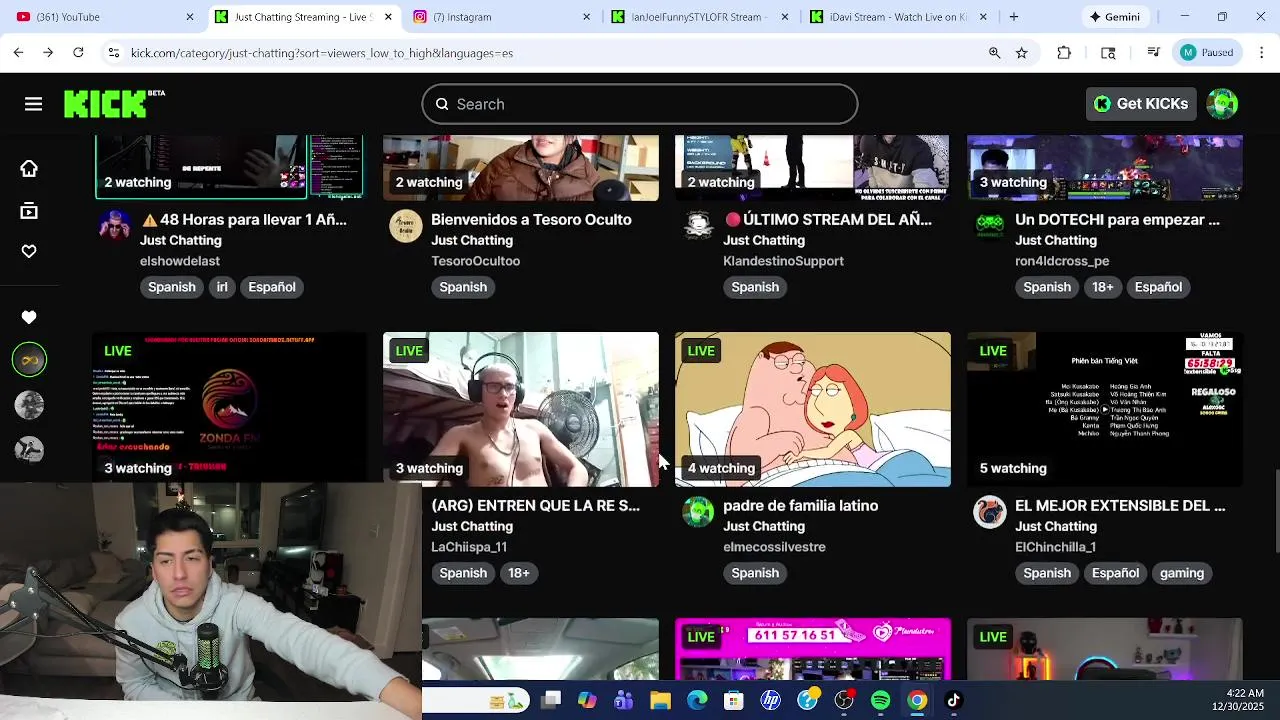Switch to the YouTube tab
This screenshot has height=720, width=1280.
point(105,17)
